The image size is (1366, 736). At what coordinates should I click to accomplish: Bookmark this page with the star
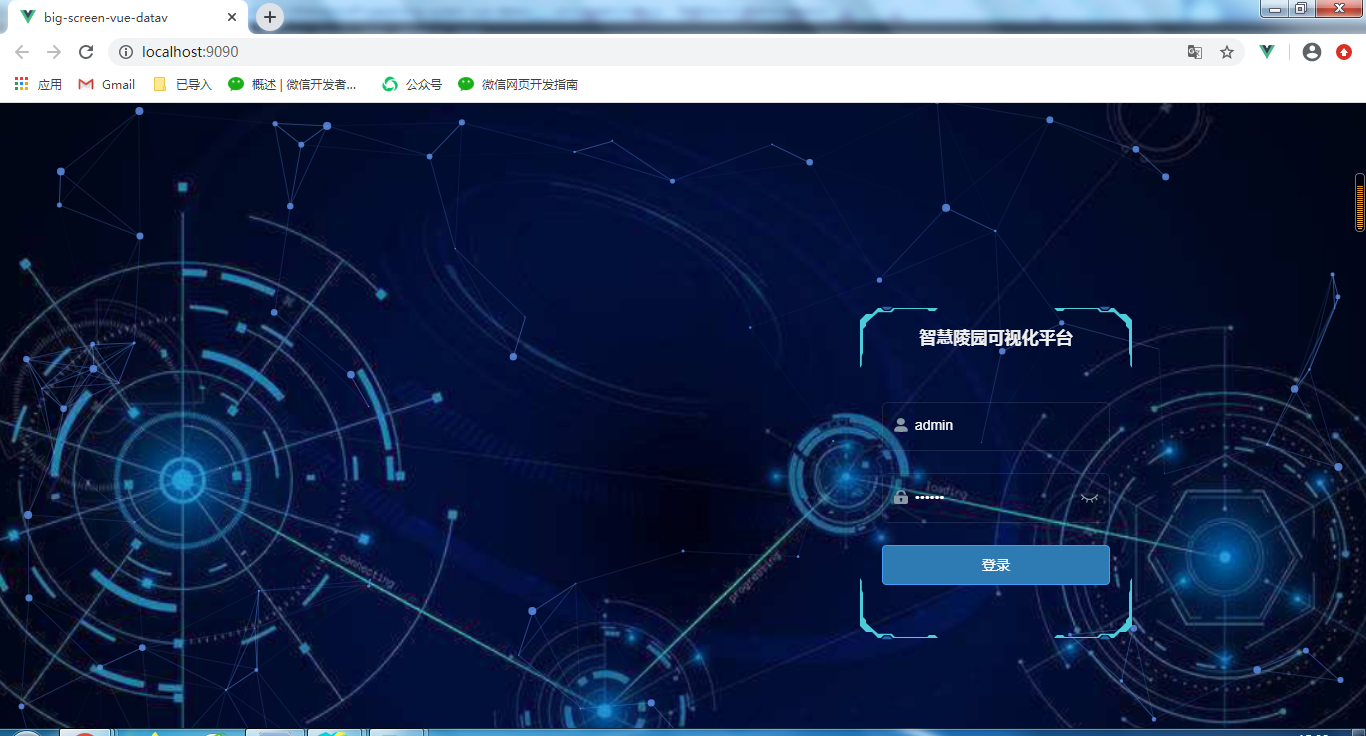click(x=1227, y=52)
